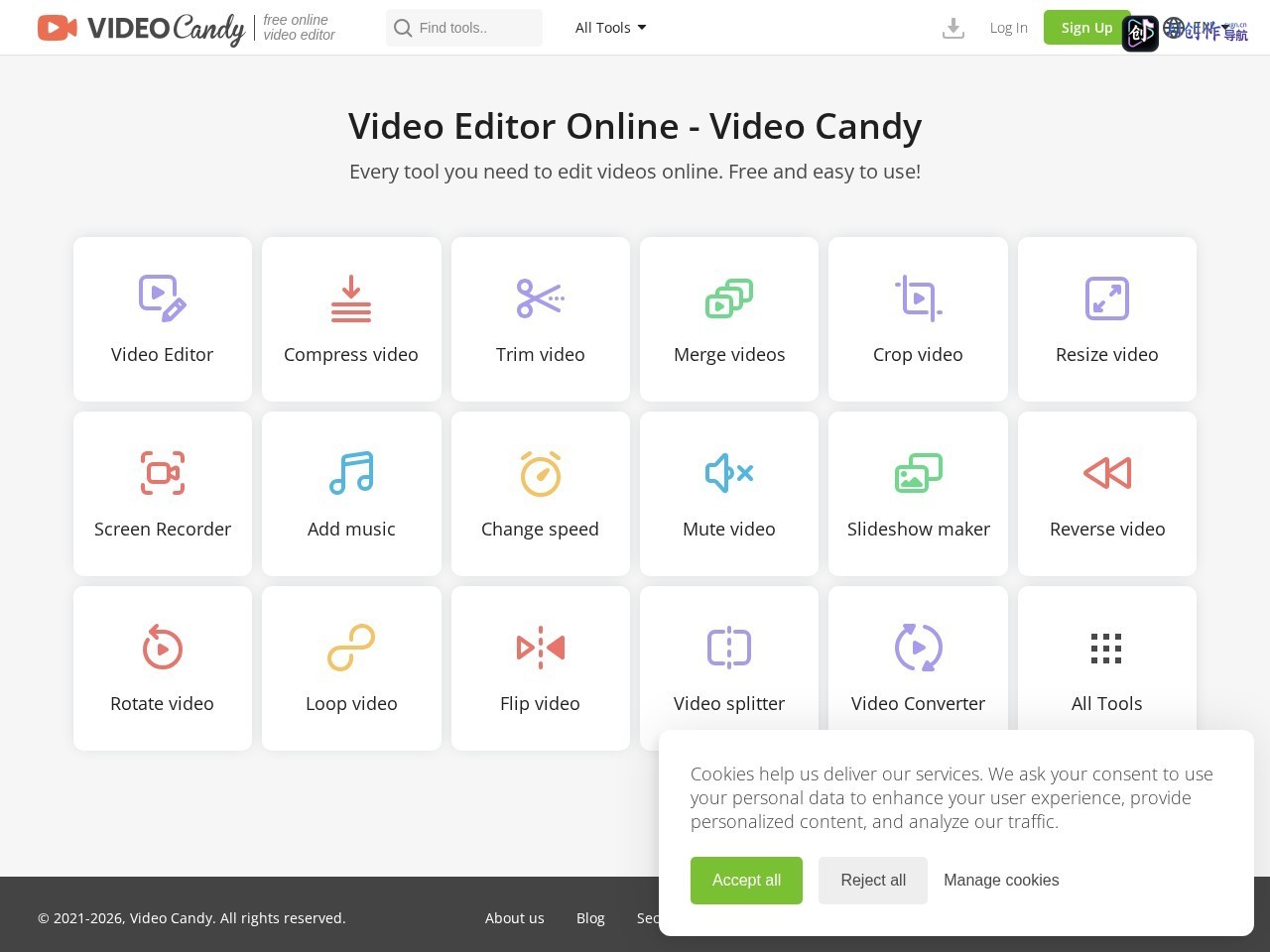Click the 'Reverse video' label
The height and width of the screenshot is (952, 1270).
[1107, 530]
